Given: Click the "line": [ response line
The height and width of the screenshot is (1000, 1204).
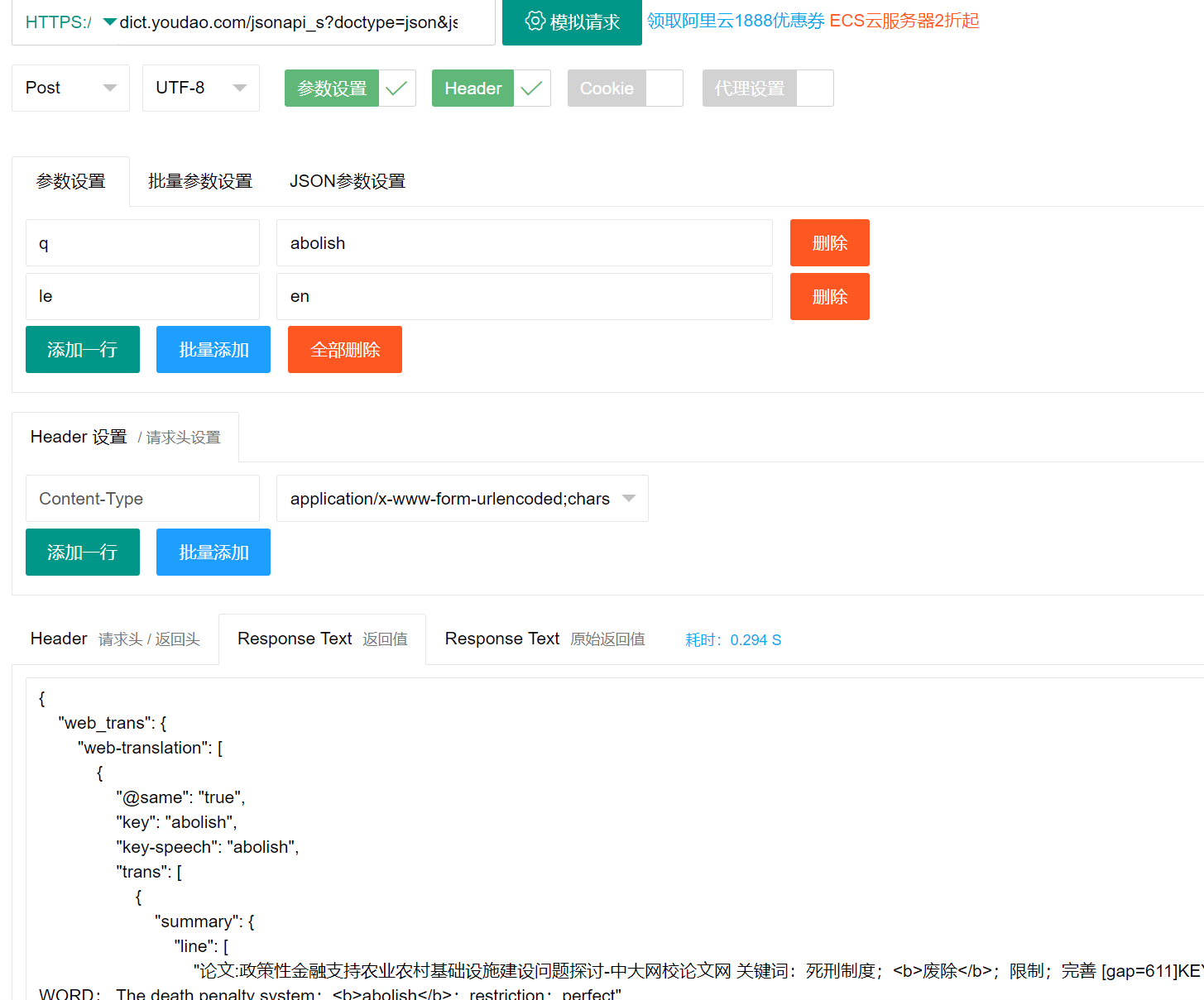Looking at the screenshot, I should pos(201,946).
